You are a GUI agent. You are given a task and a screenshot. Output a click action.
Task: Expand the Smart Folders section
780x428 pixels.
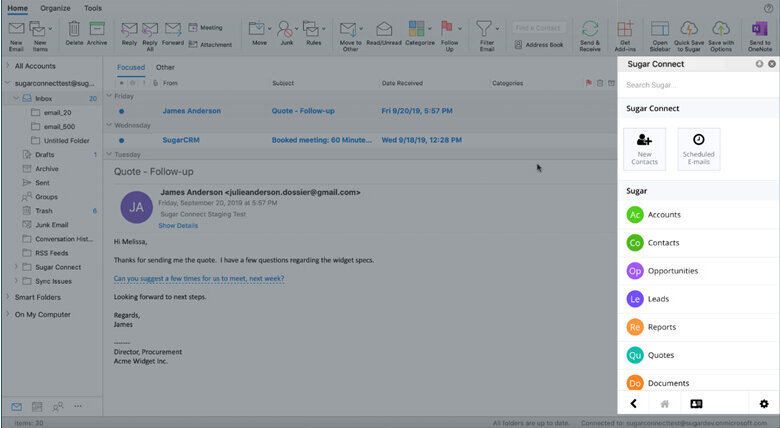7,297
